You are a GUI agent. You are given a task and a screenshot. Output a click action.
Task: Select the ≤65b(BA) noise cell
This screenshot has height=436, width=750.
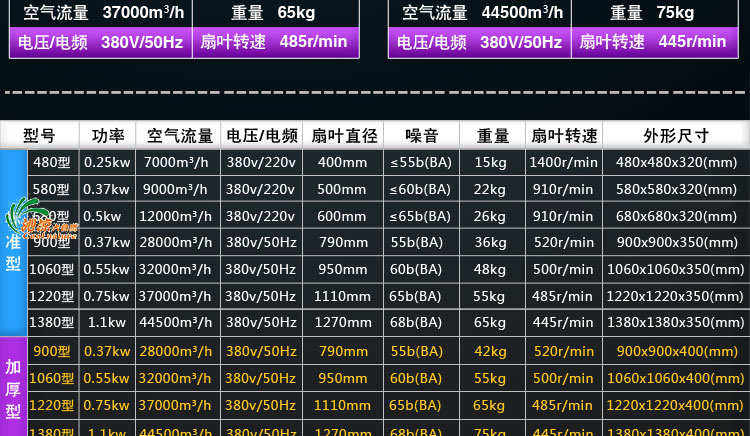[x=420, y=216]
